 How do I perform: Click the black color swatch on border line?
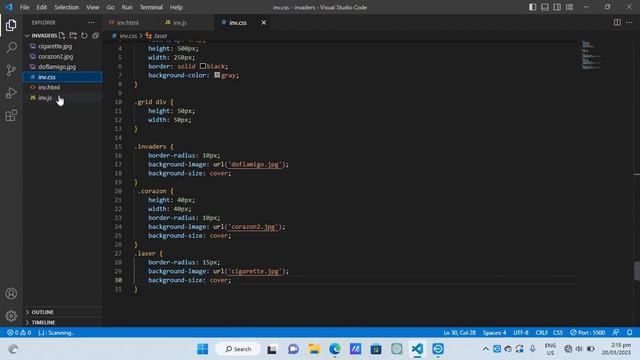pyautogui.click(x=202, y=66)
